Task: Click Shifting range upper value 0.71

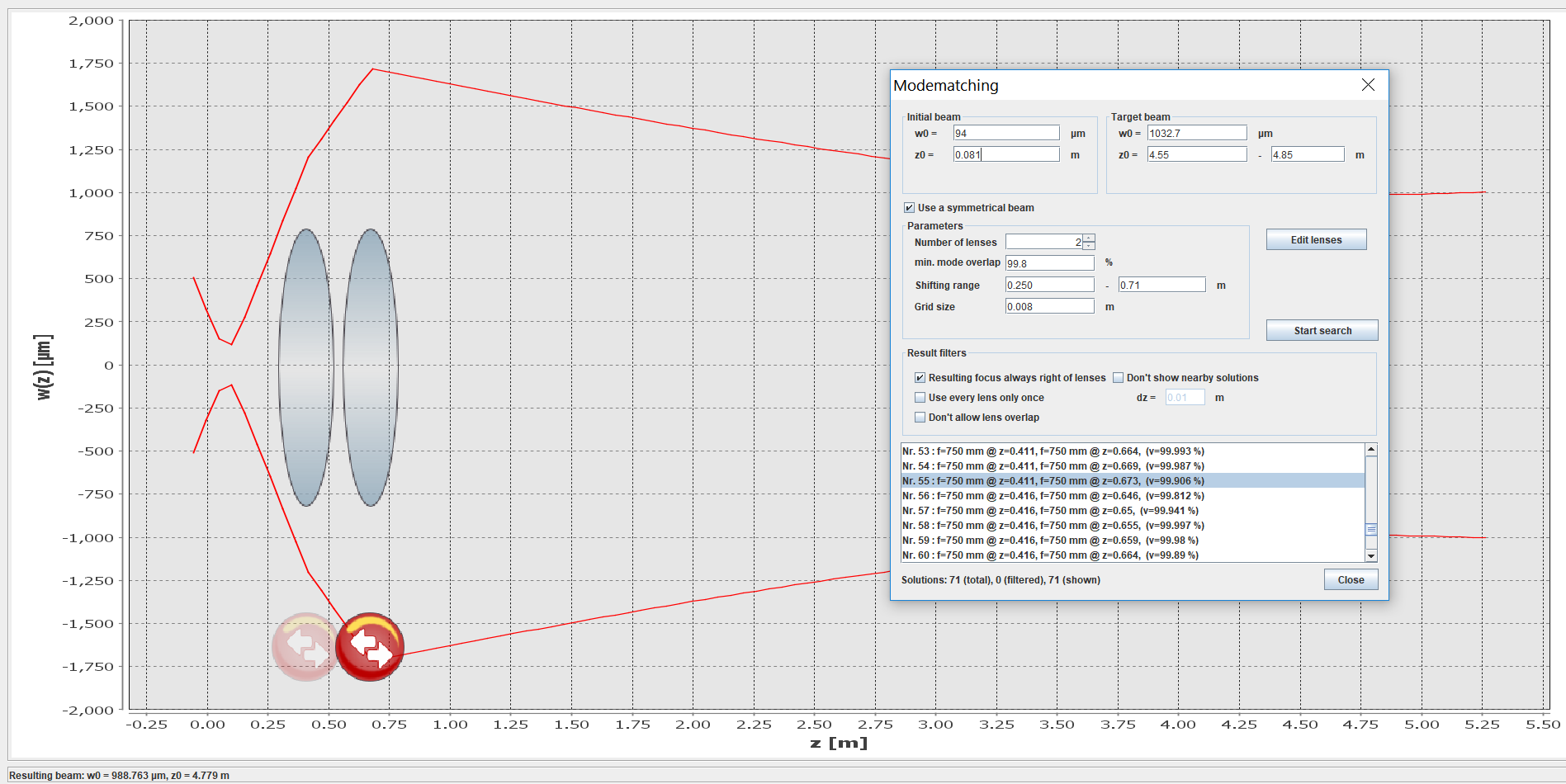Action: tap(1161, 285)
